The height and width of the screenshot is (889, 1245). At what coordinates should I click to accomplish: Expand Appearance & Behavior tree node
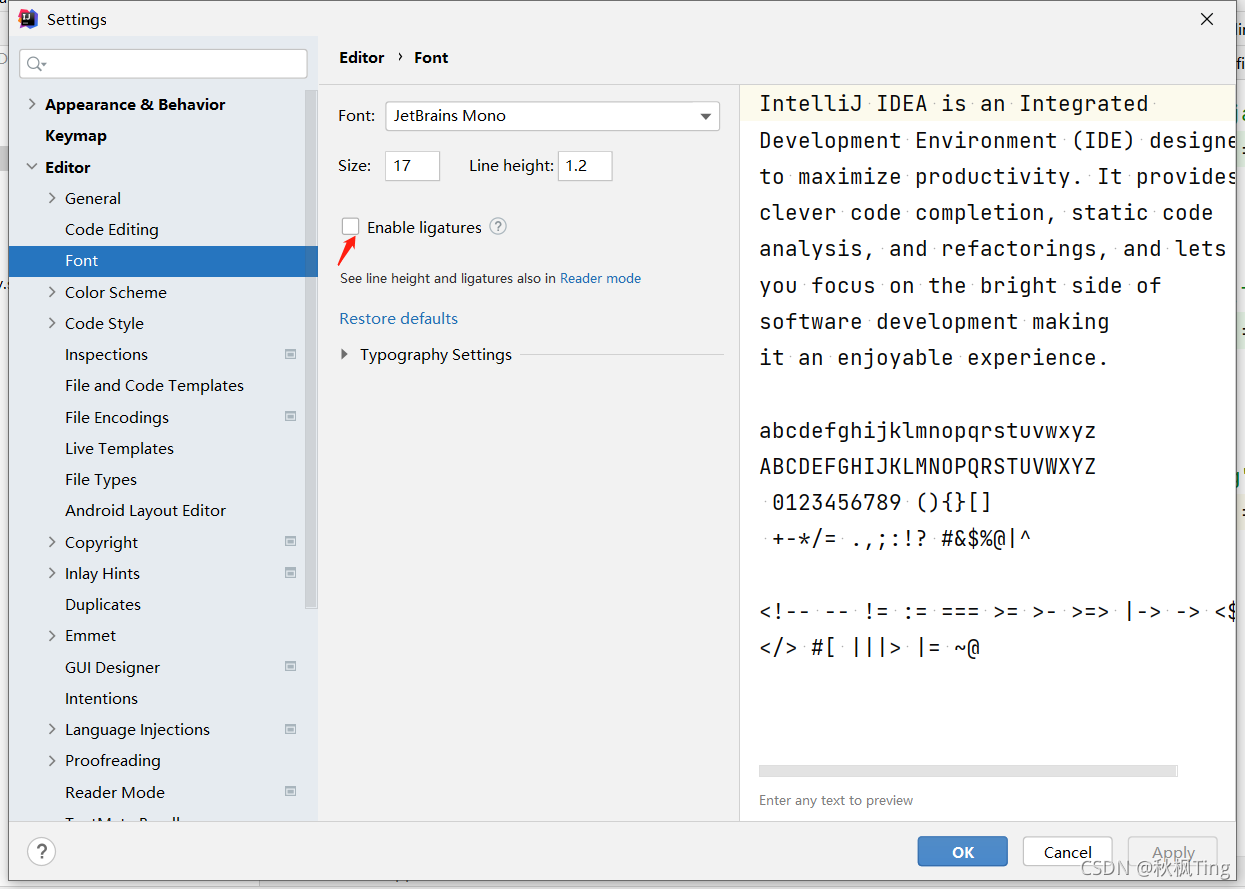[x=32, y=104]
